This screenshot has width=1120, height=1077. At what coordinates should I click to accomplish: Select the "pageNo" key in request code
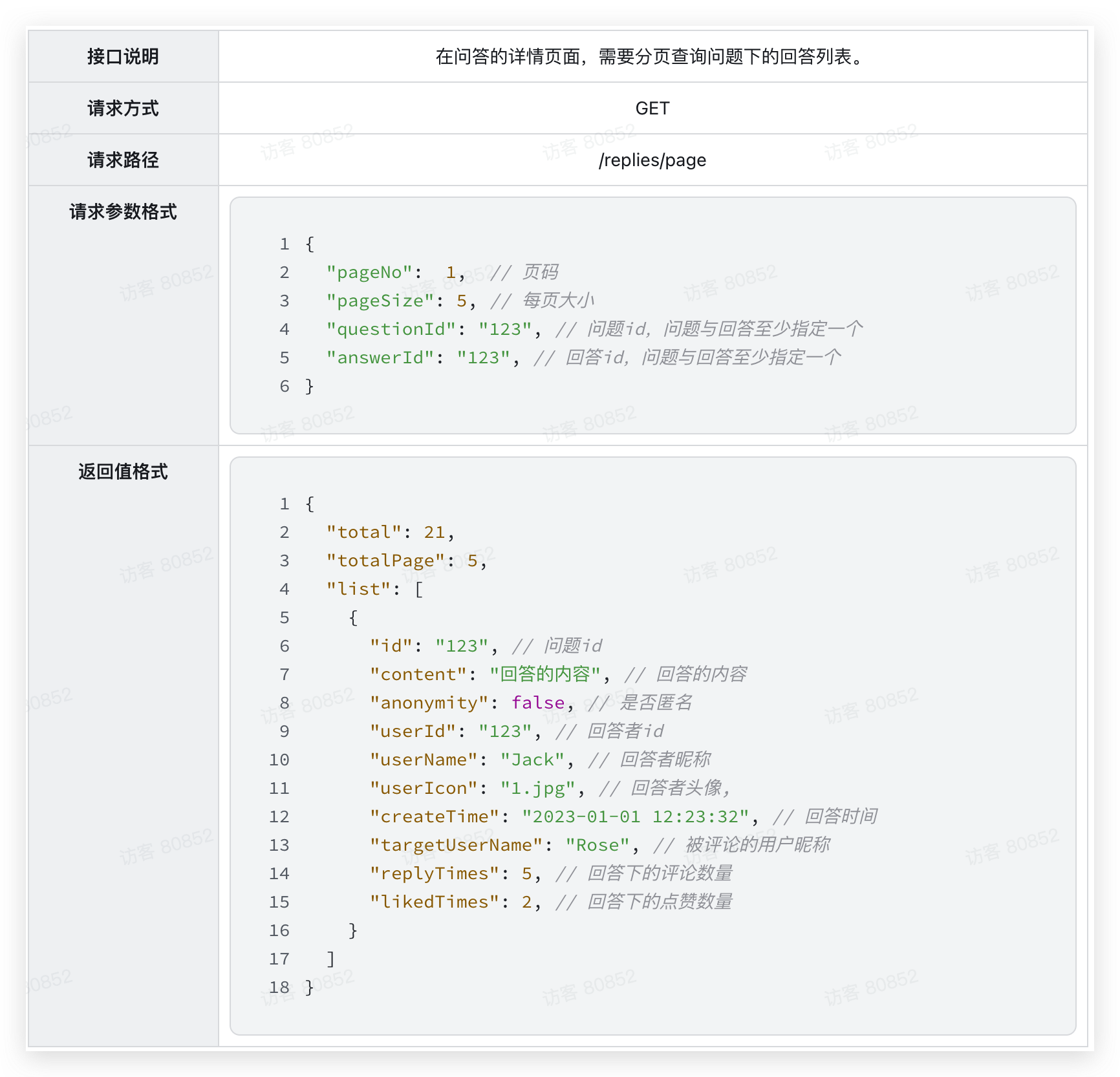[369, 272]
